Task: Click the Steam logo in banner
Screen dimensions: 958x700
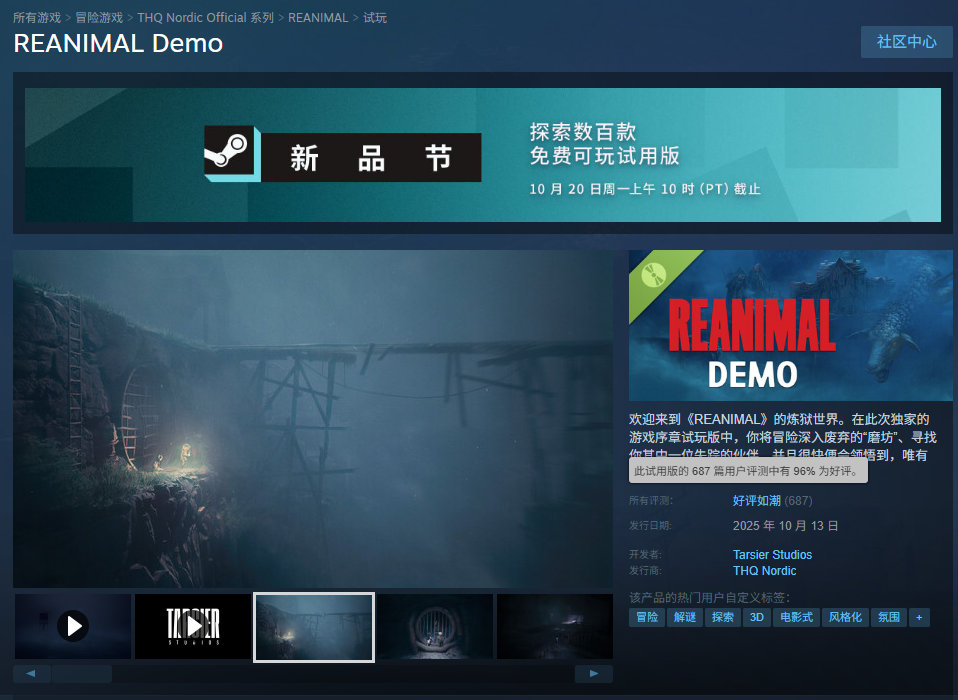Action: coord(230,152)
